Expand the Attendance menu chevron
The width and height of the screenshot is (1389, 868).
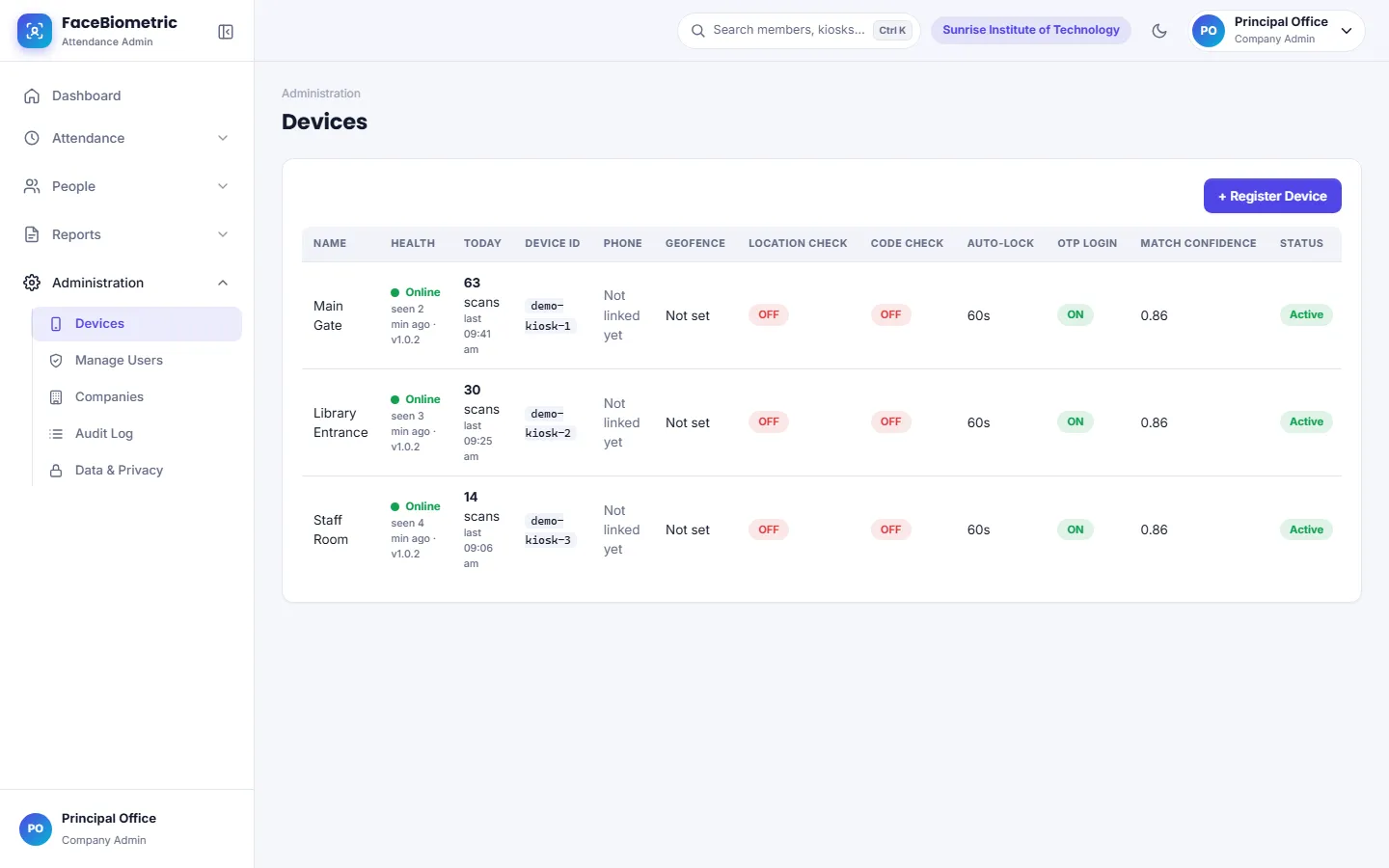[223, 138]
